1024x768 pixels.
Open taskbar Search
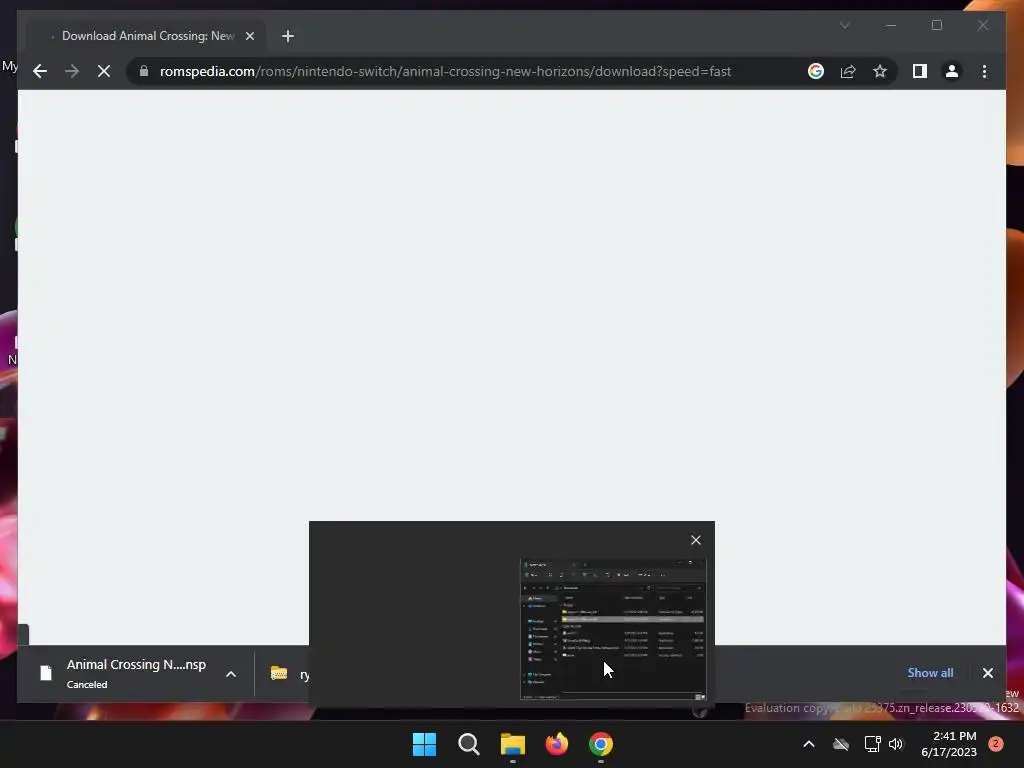click(x=468, y=744)
